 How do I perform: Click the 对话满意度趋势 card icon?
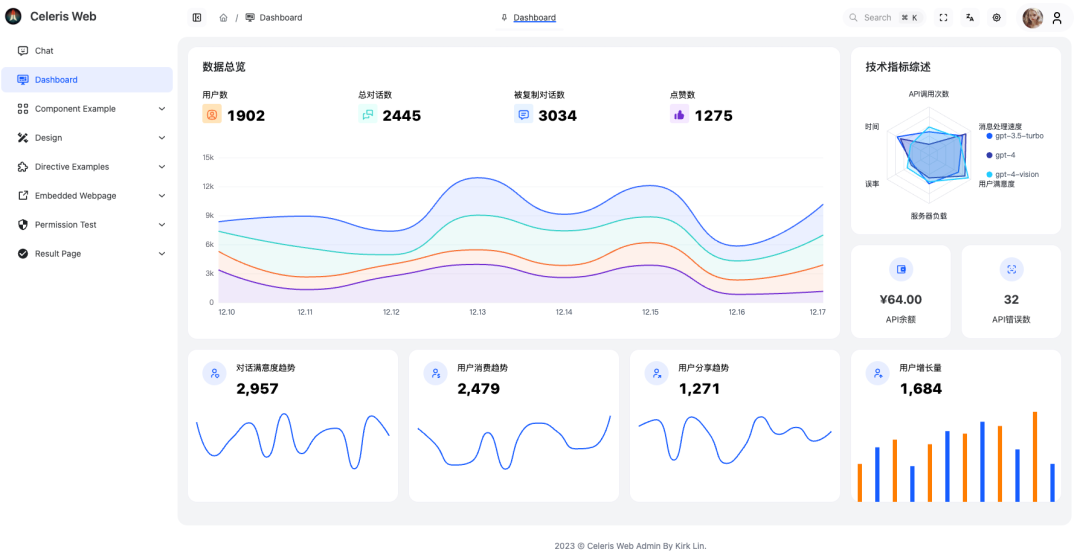point(214,373)
